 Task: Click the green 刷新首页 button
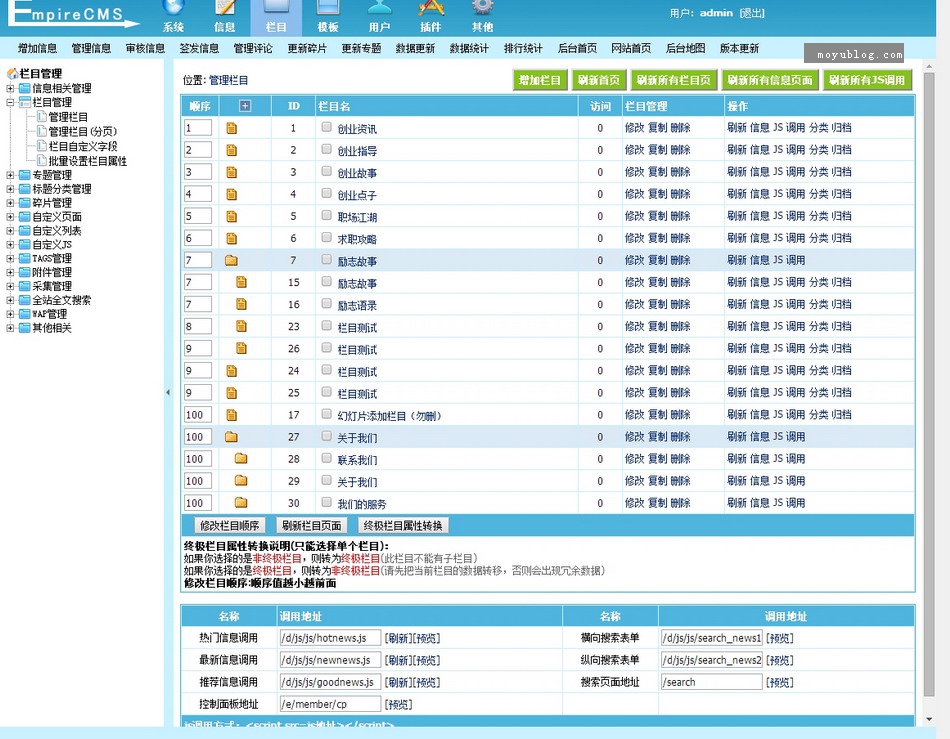click(599, 80)
